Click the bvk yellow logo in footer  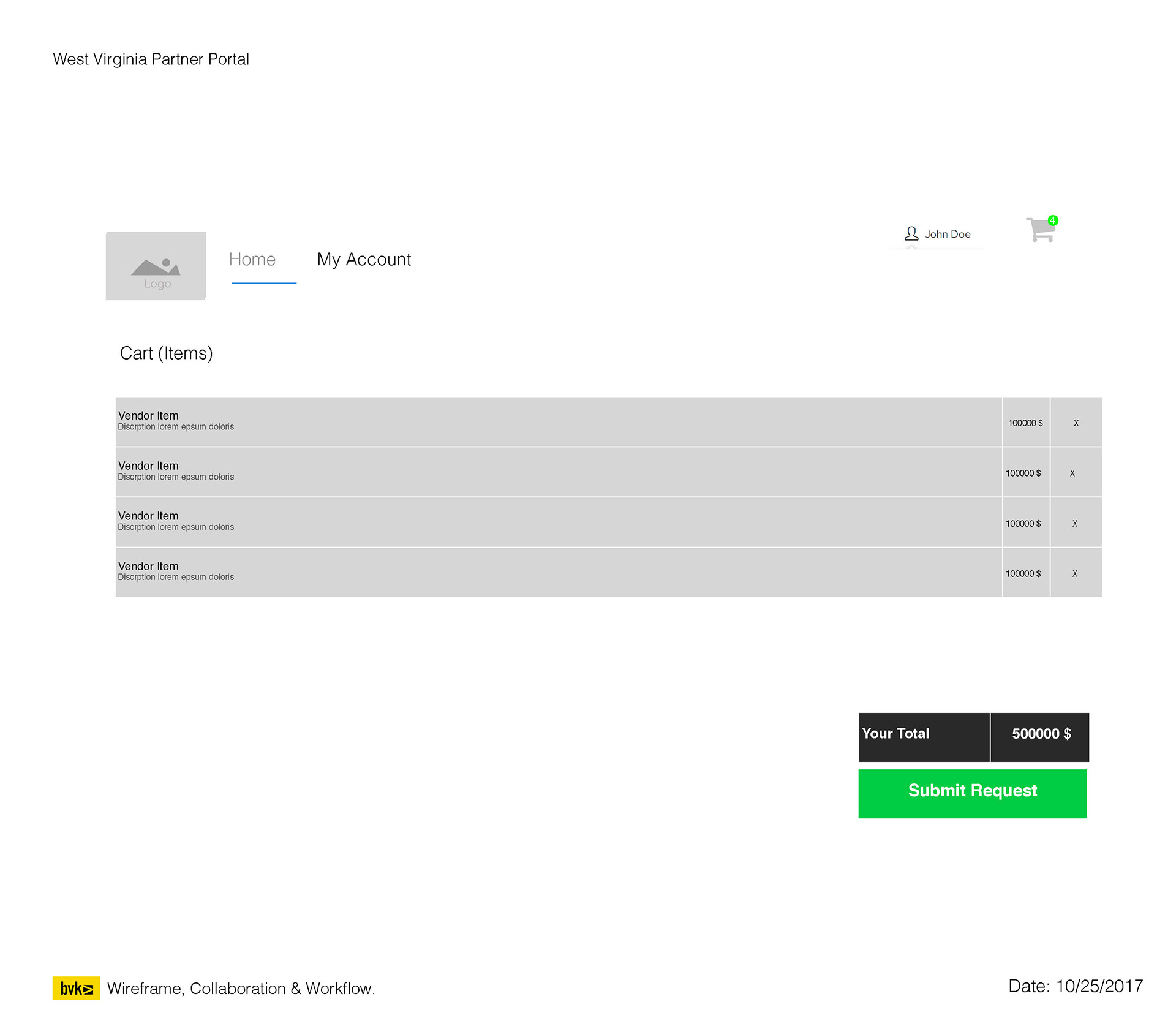tap(77, 988)
